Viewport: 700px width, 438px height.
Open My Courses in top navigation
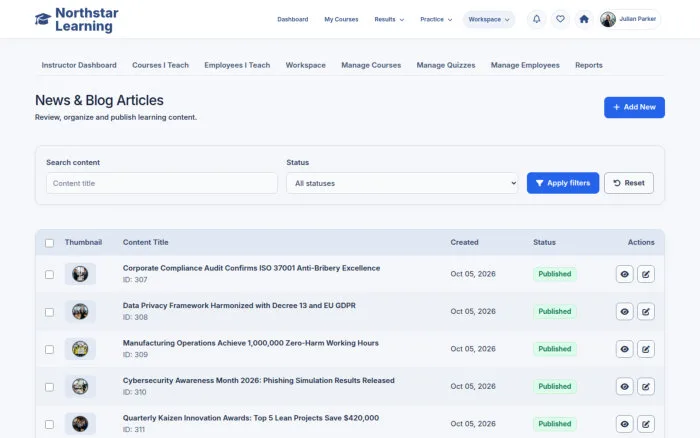[341, 19]
